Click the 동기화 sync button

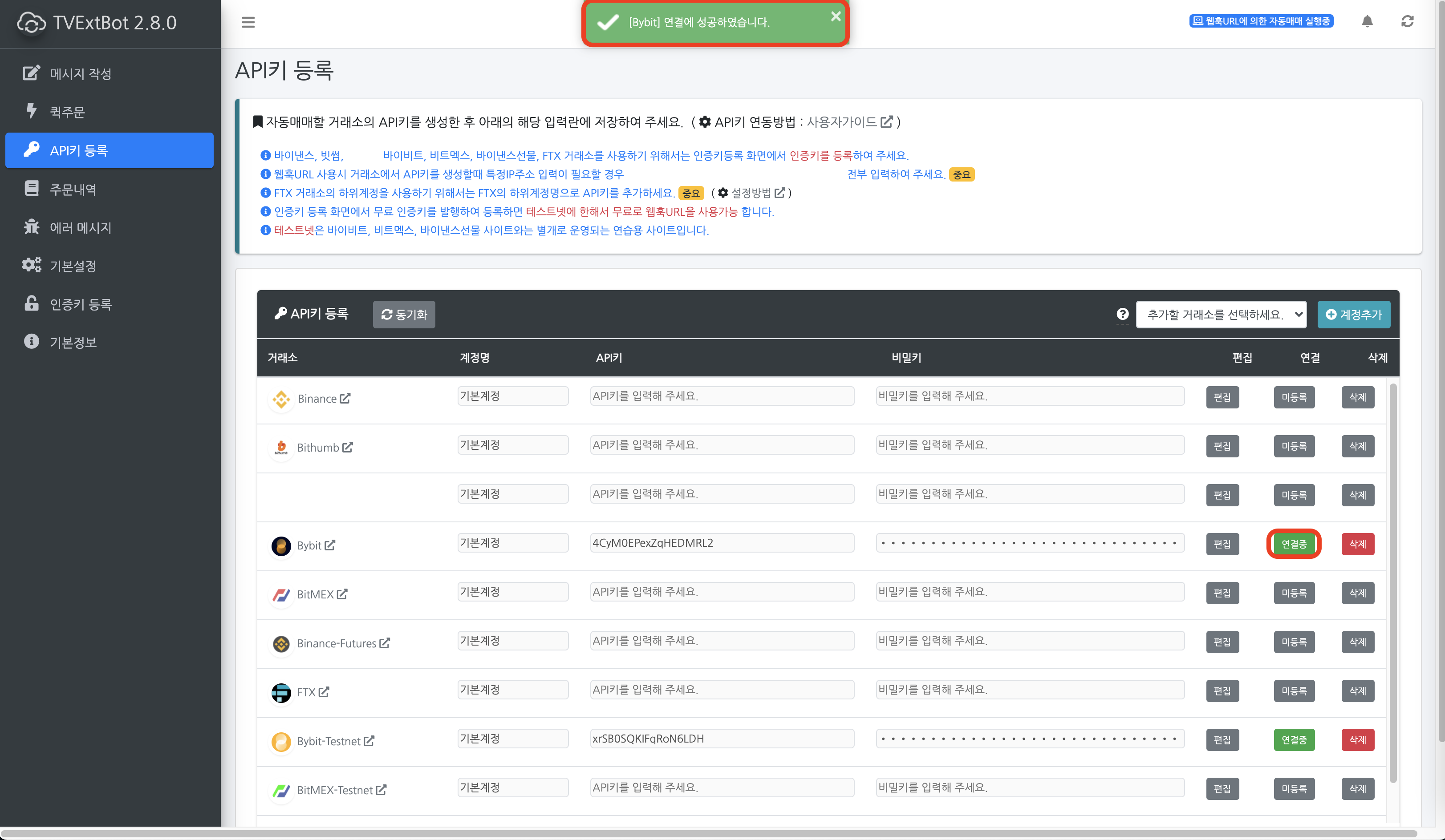[404, 314]
